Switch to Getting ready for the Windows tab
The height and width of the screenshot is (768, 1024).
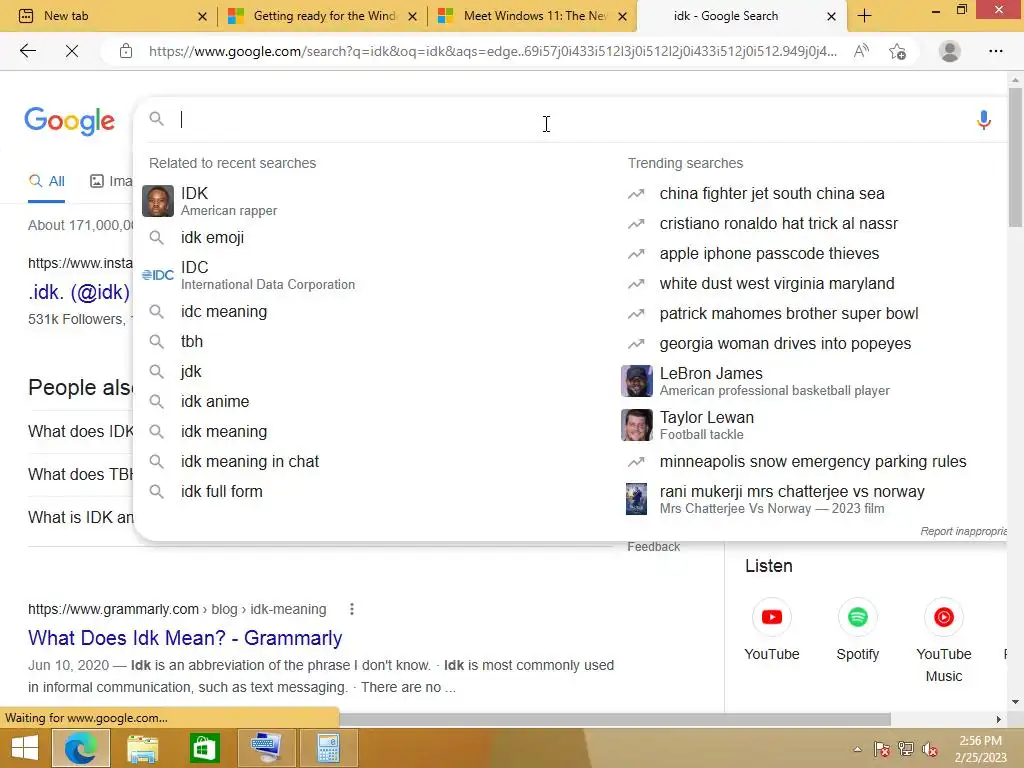tap(324, 16)
